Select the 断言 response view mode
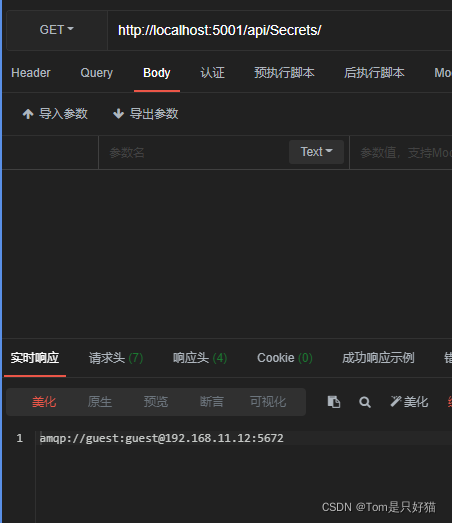This screenshot has width=452, height=523. 212,402
